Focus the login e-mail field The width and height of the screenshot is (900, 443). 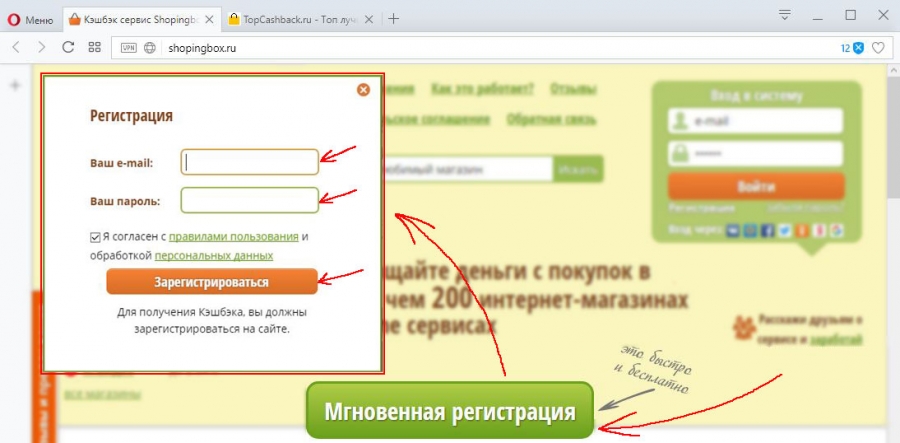[756, 121]
